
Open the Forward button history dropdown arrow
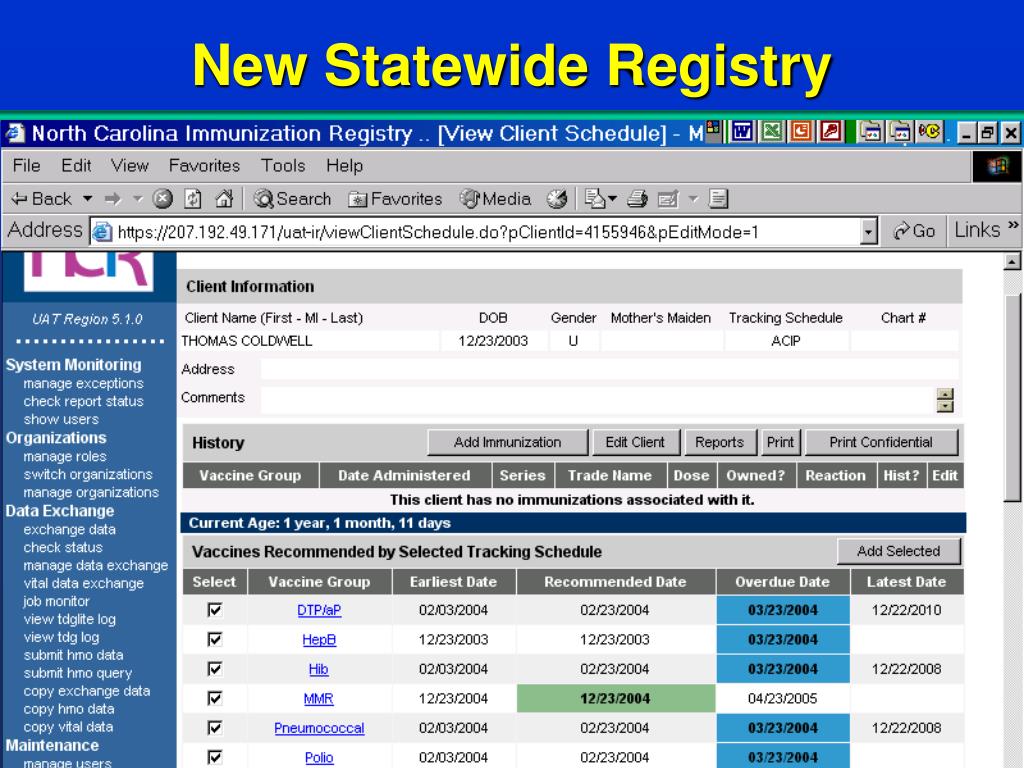(x=138, y=198)
